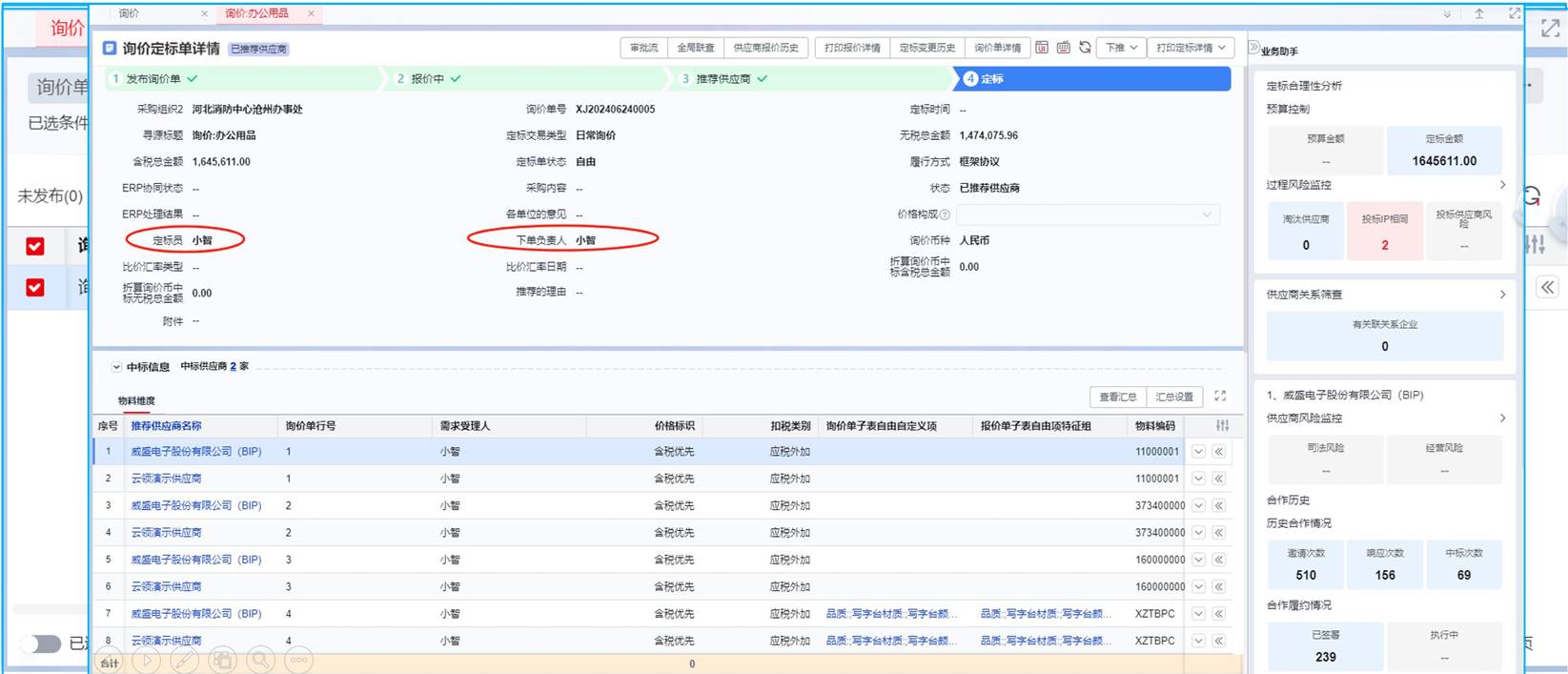Click double-arrow icon on row 1
1568x674 pixels.
1219,452
